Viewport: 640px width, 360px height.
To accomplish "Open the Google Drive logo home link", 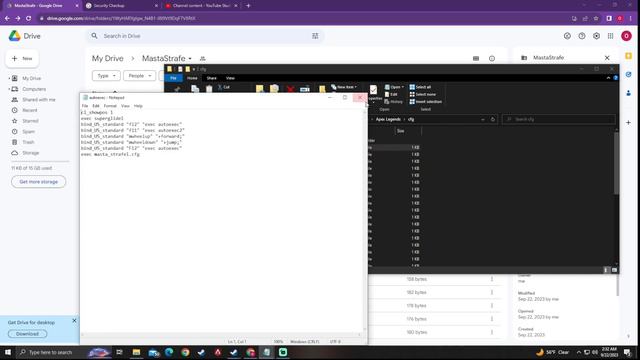I will (x=24, y=36).
